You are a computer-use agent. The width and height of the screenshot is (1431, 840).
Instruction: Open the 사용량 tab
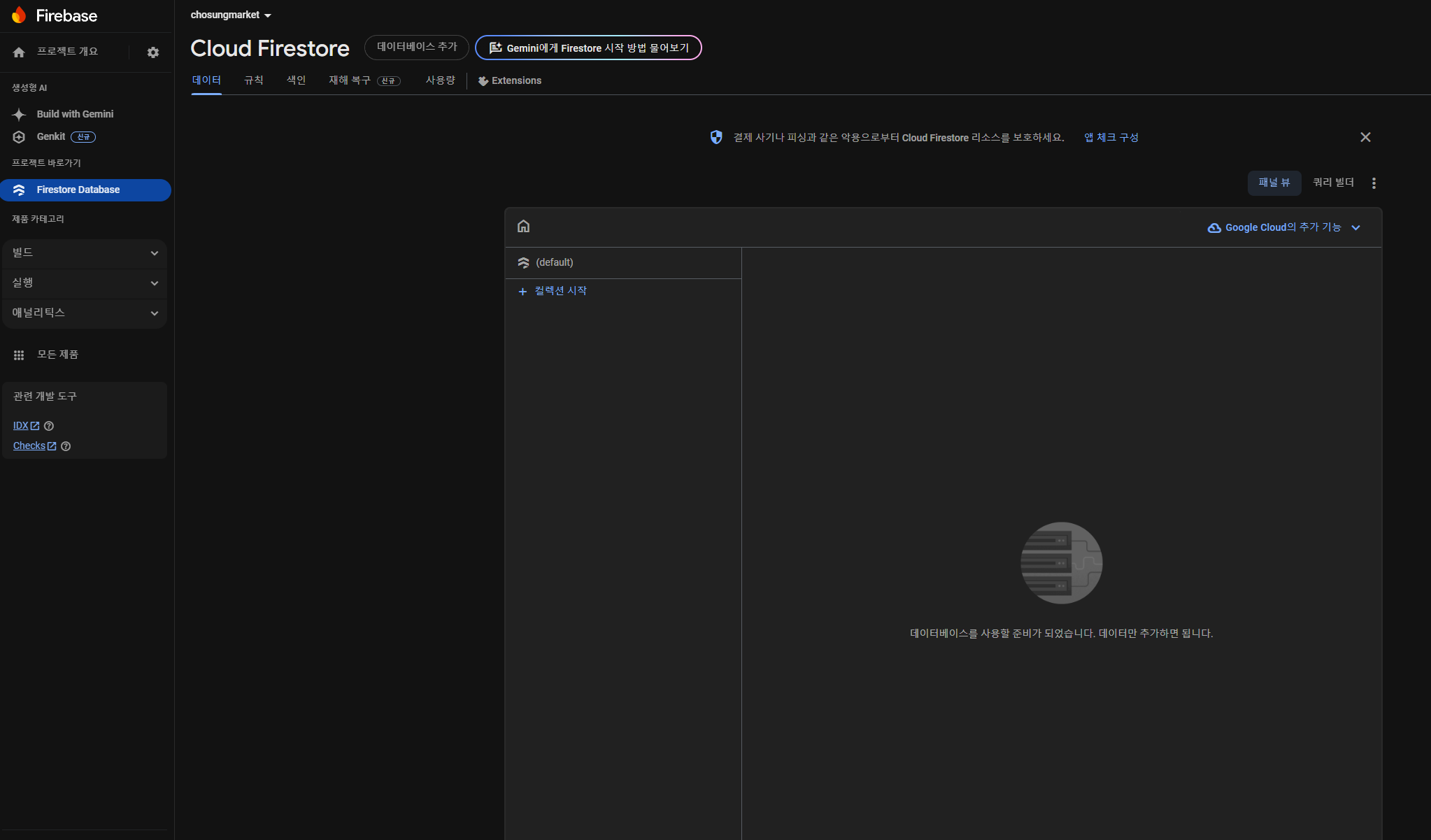[440, 80]
